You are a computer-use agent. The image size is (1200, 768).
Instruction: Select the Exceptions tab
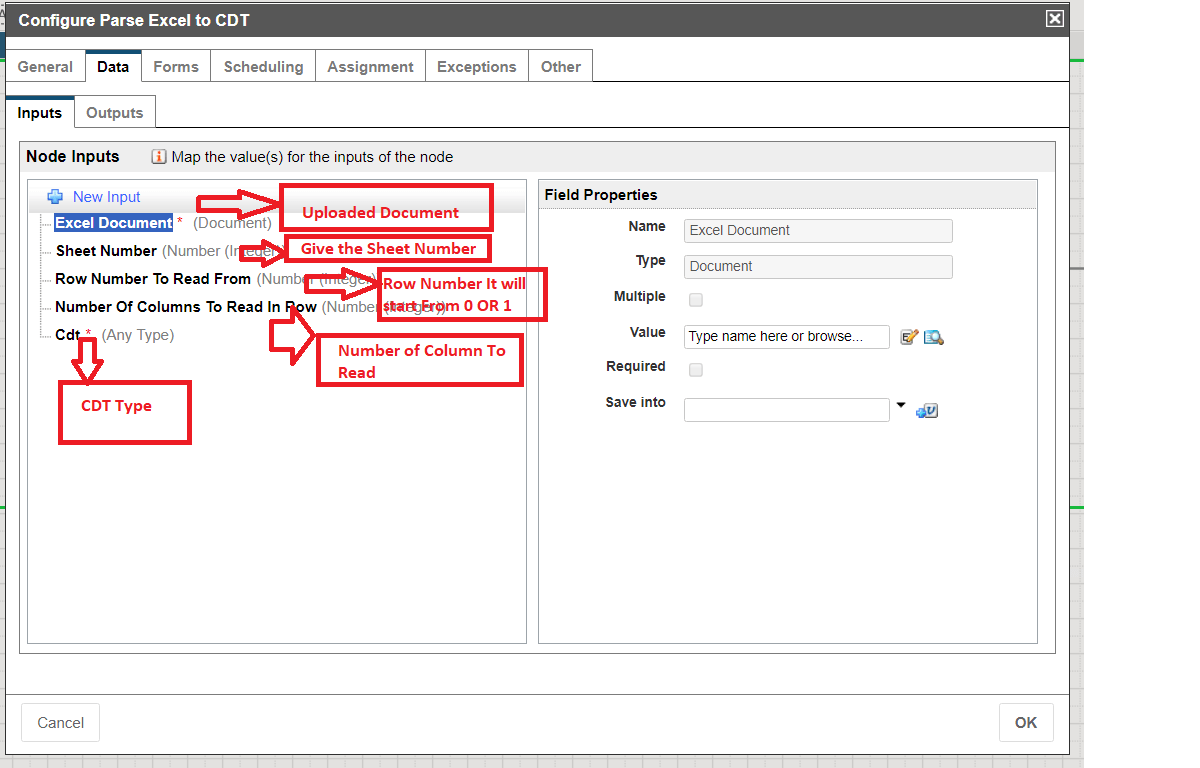(x=476, y=66)
